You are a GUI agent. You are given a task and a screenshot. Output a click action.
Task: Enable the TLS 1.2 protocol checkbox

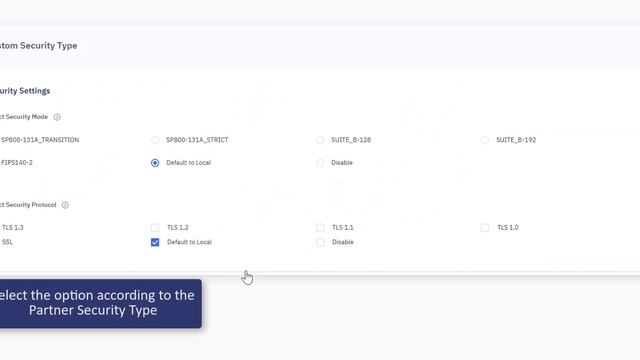pos(155,228)
